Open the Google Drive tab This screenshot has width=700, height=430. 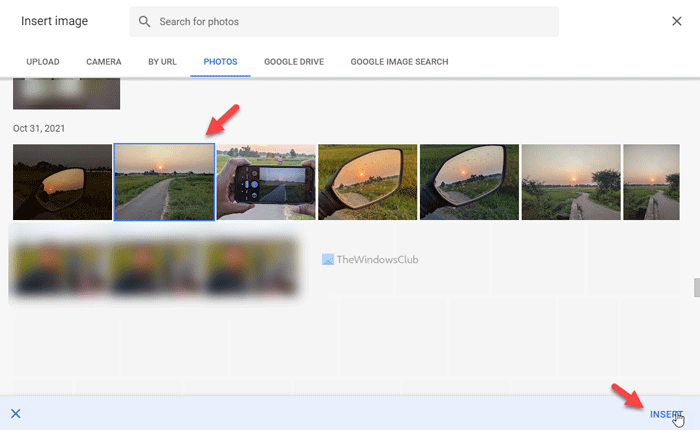click(x=293, y=62)
